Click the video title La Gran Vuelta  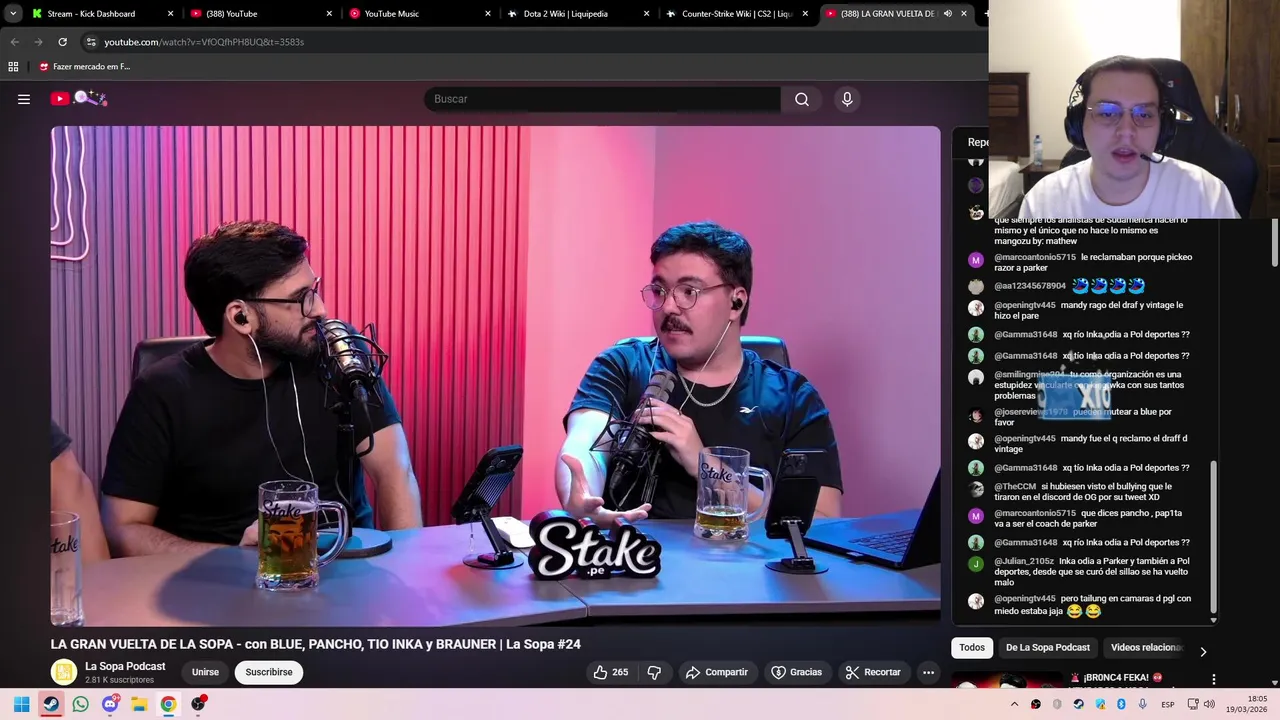316,644
